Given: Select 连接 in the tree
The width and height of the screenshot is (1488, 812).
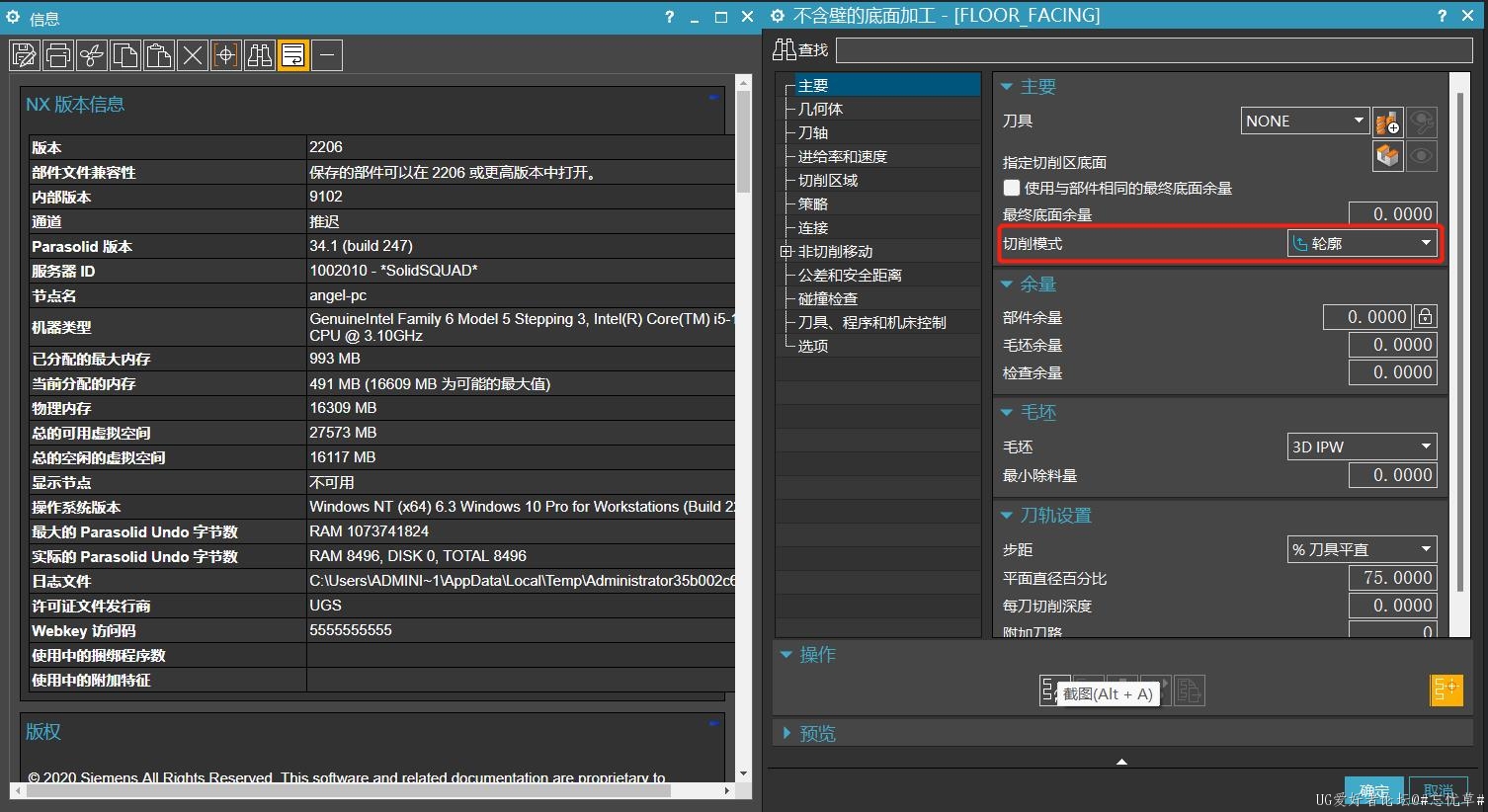Looking at the screenshot, I should click(x=813, y=228).
